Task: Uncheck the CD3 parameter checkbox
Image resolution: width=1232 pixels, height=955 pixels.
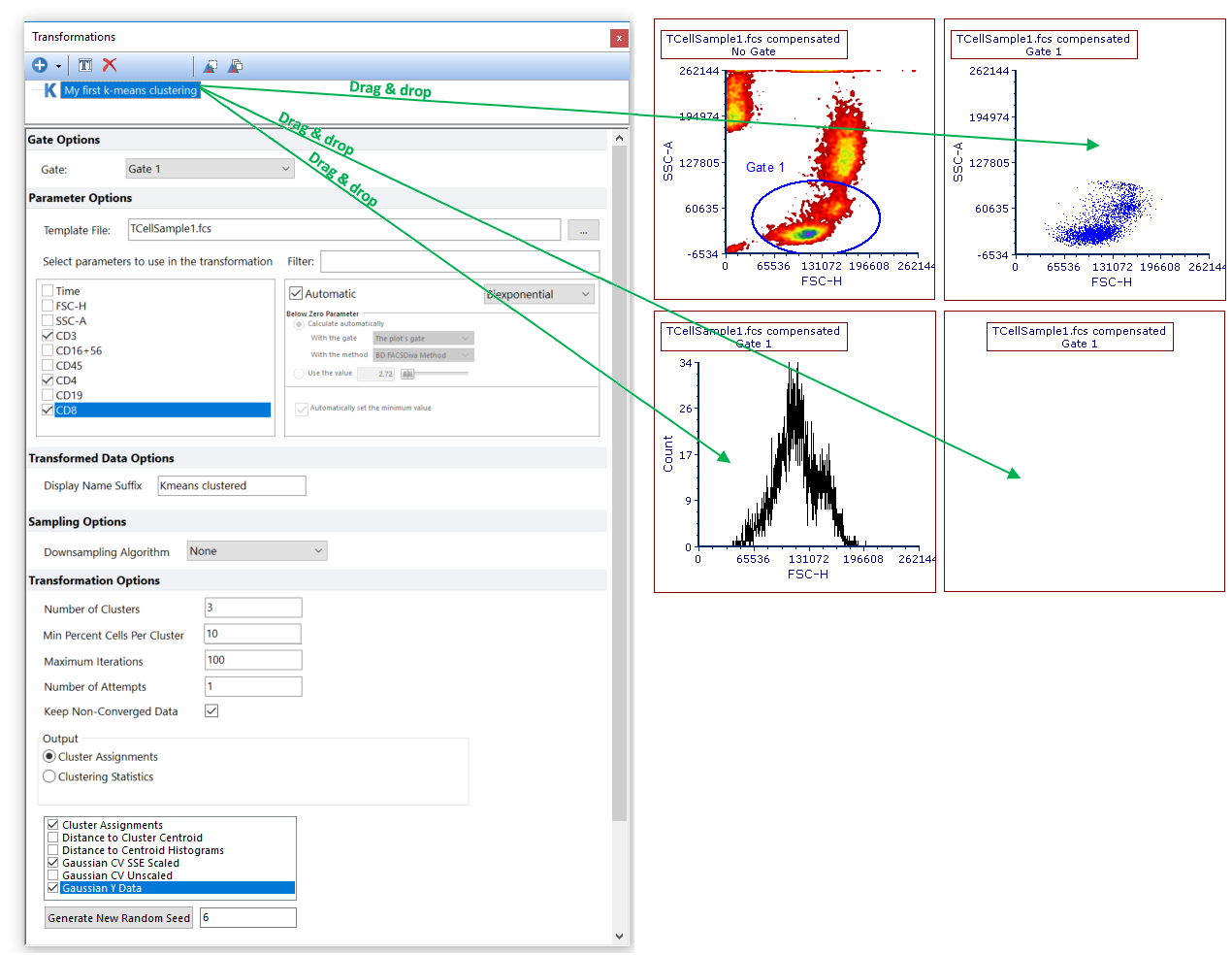Action: pyautogui.click(x=48, y=336)
